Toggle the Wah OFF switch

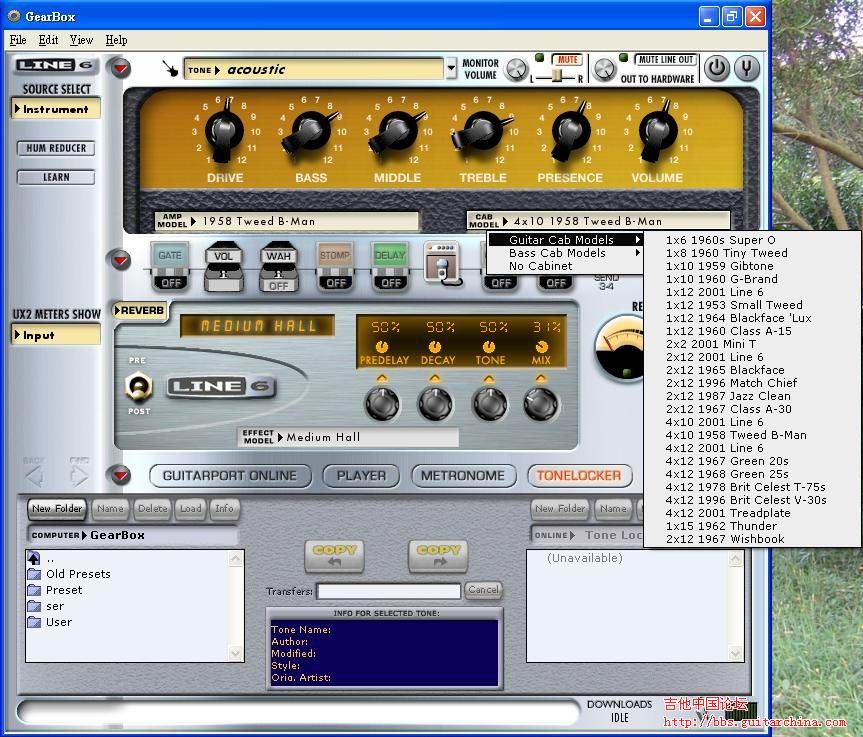pyautogui.click(x=278, y=286)
